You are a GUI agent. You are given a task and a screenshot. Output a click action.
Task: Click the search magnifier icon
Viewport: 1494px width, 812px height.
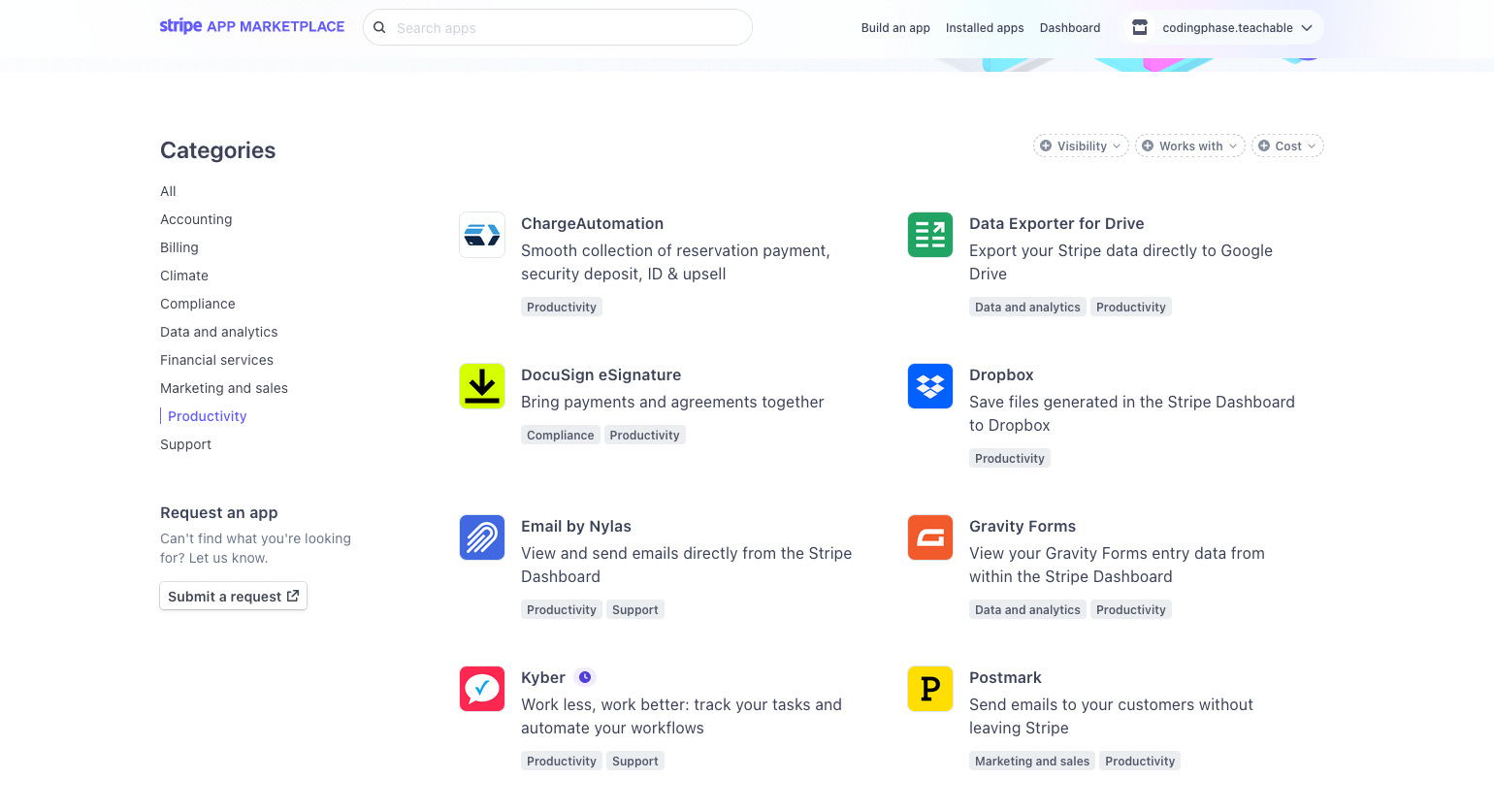pyautogui.click(x=379, y=27)
